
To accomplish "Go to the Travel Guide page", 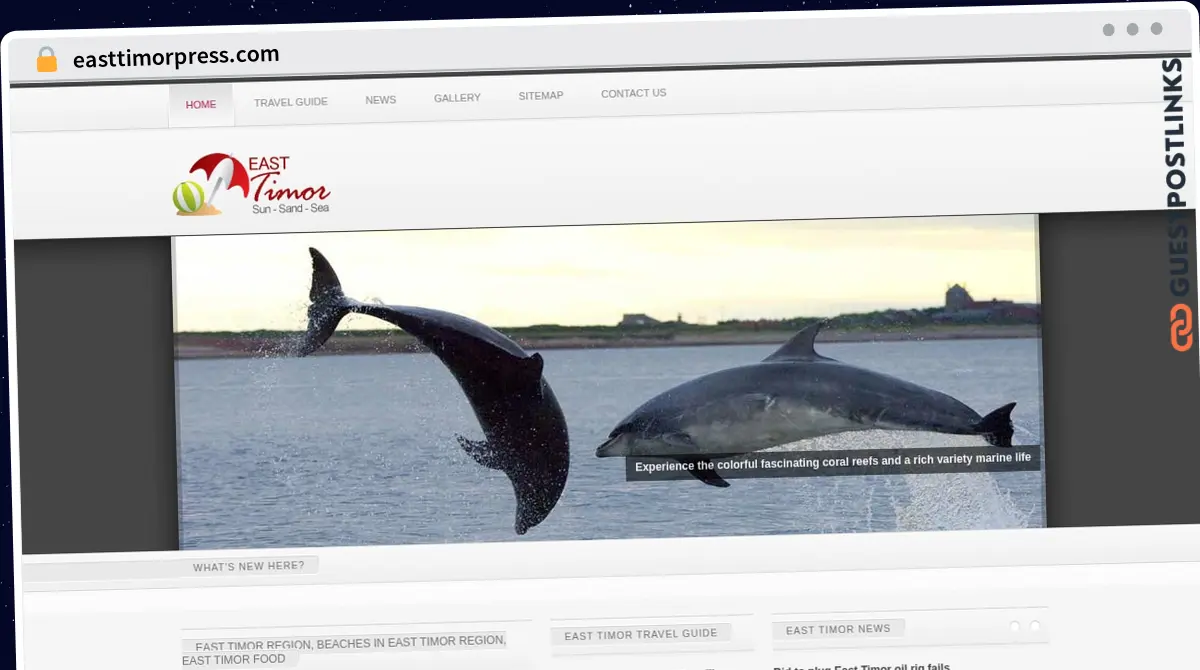I will pos(290,102).
